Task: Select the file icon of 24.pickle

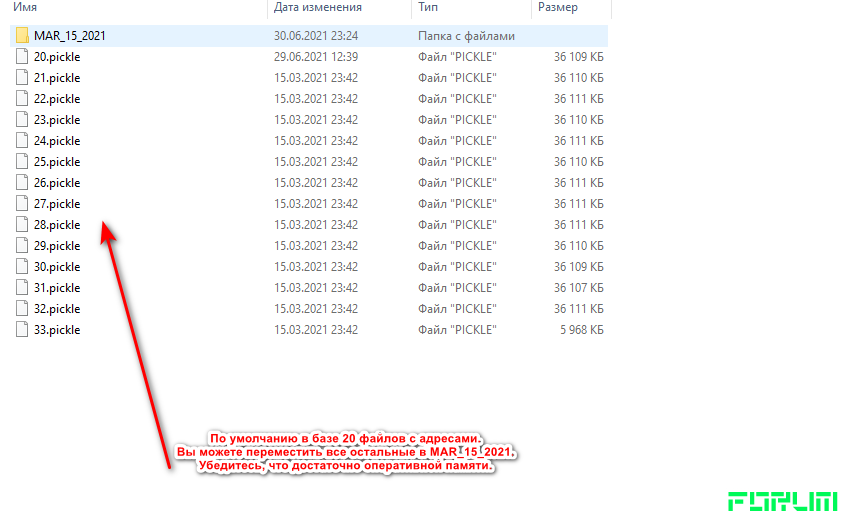Action: (22, 141)
